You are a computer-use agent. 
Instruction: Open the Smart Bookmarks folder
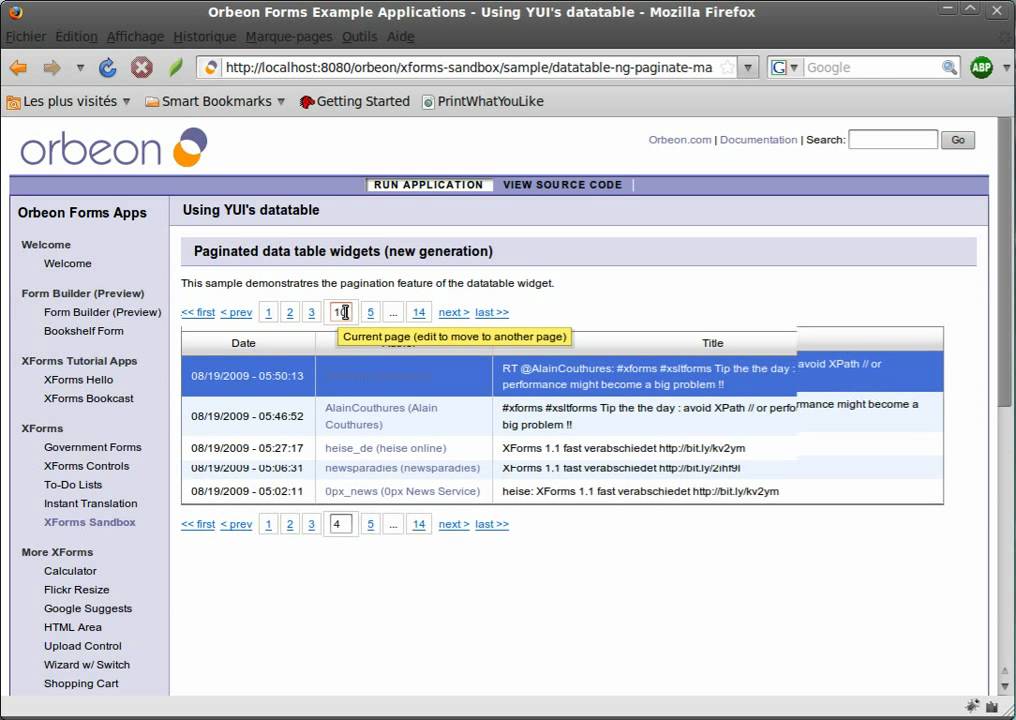coord(215,102)
